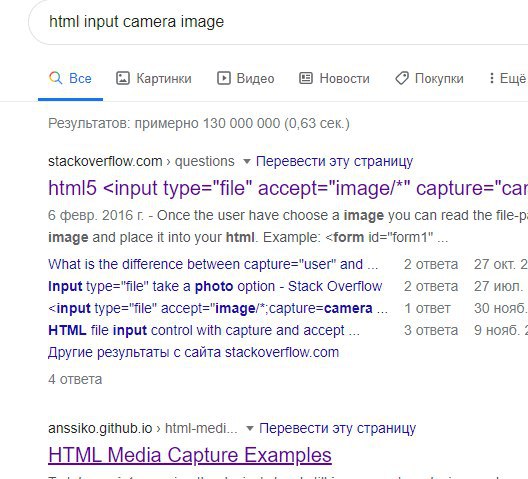The width and height of the screenshot is (528, 479).
Task: Click the three-dot icon beside Ещё
Action: 492,78
